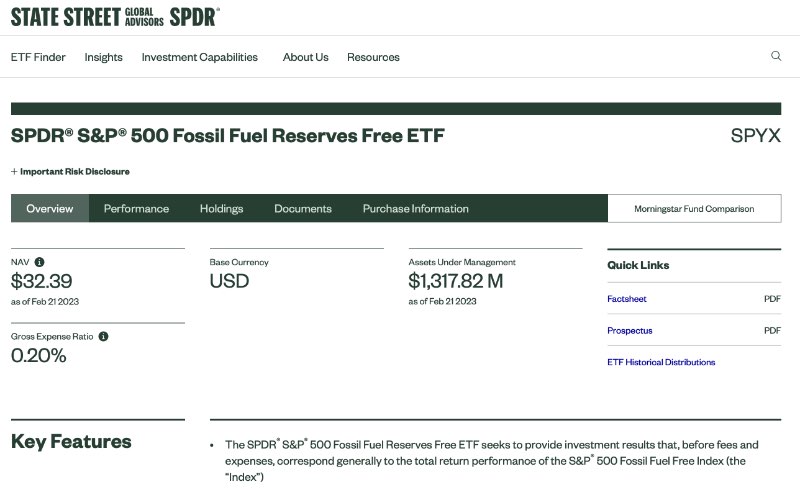Image resolution: width=800 pixels, height=492 pixels.
Task: Open the ETF Finder menu
Action: [x=38, y=57]
